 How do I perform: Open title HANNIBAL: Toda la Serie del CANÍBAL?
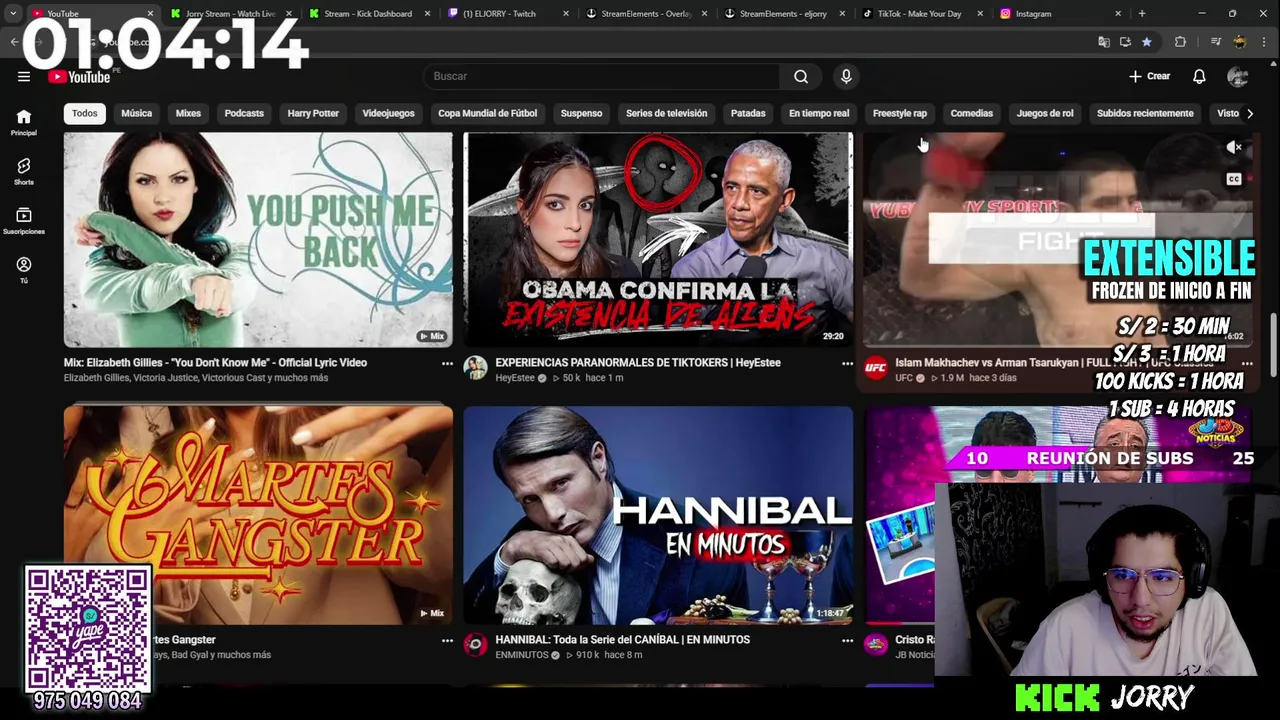tap(622, 640)
